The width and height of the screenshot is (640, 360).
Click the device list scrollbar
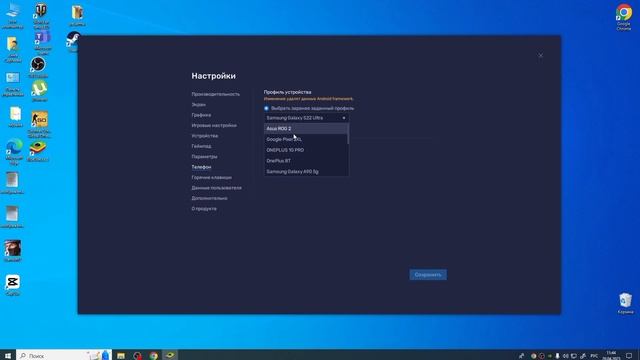(x=348, y=134)
